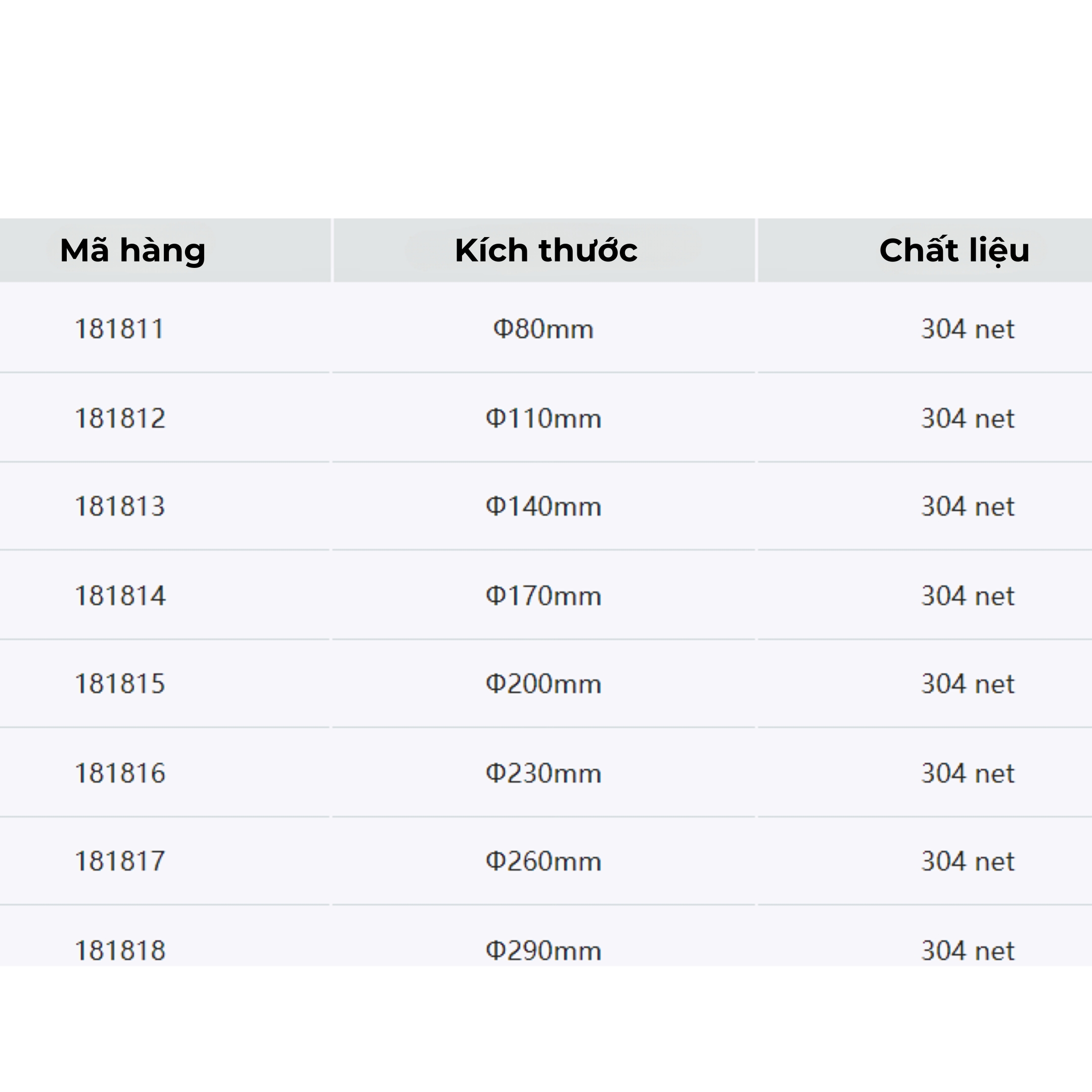Click the "Chất liệu" column header
Viewport: 1092px width, 1092px height.
coord(954,250)
